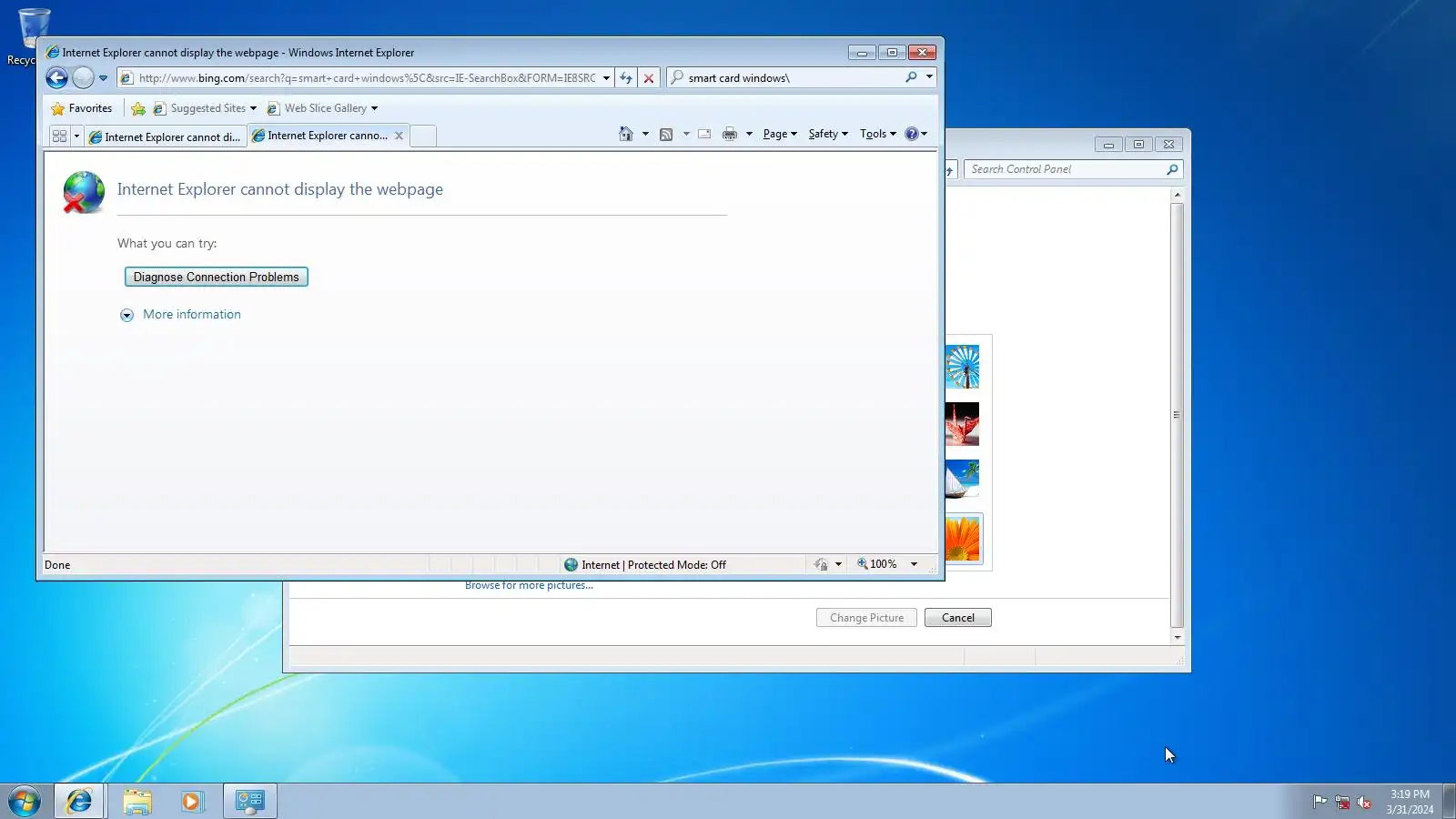Screen dimensions: 1456x819
Task: Open the Windows Start menu orb
Action: pos(25,801)
